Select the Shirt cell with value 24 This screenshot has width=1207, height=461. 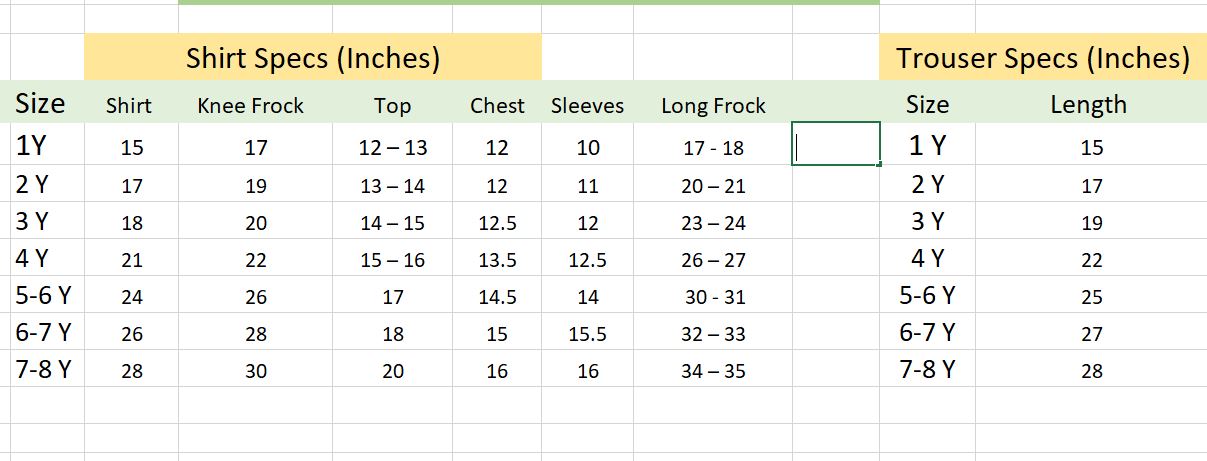[x=132, y=297]
